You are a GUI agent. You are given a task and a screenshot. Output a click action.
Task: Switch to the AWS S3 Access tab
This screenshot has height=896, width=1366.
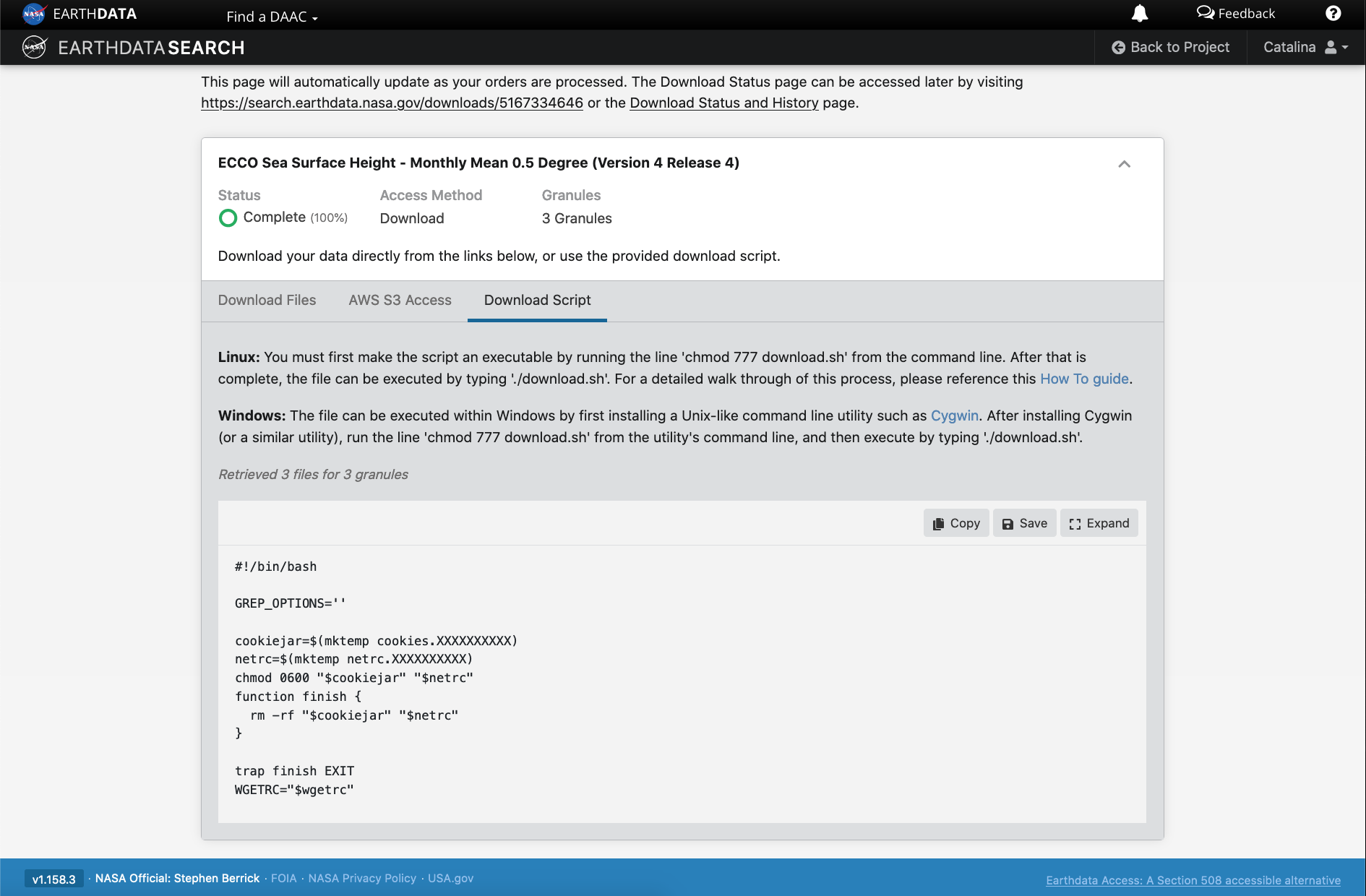[400, 301]
